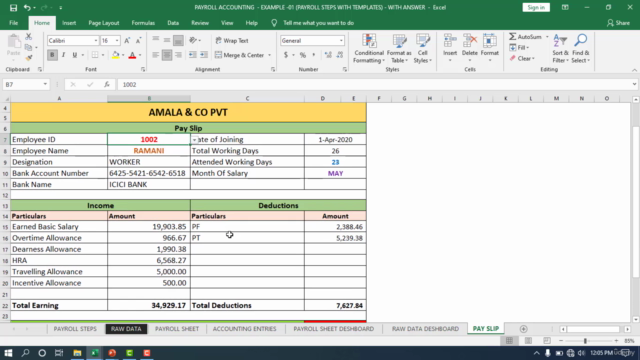The width and height of the screenshot is (640, 360).
Task: Toggle Underline formatting
Action: (75, 55)
